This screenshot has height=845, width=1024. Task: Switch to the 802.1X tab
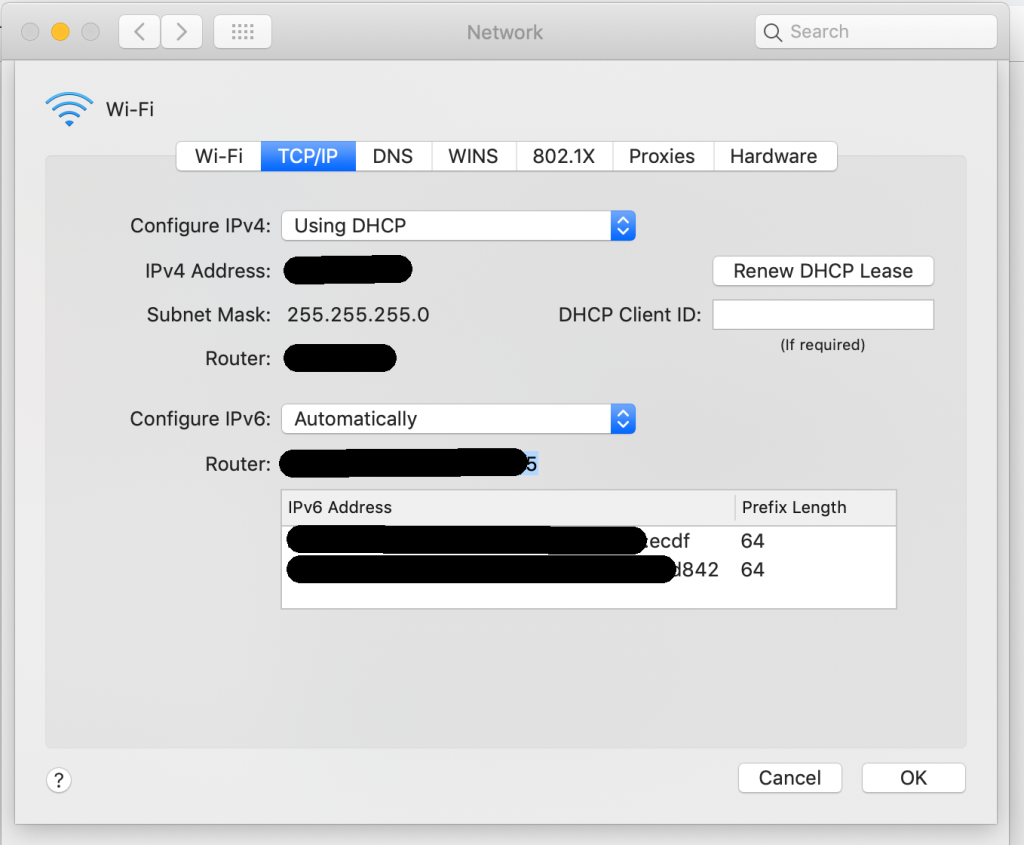(564, 156)
